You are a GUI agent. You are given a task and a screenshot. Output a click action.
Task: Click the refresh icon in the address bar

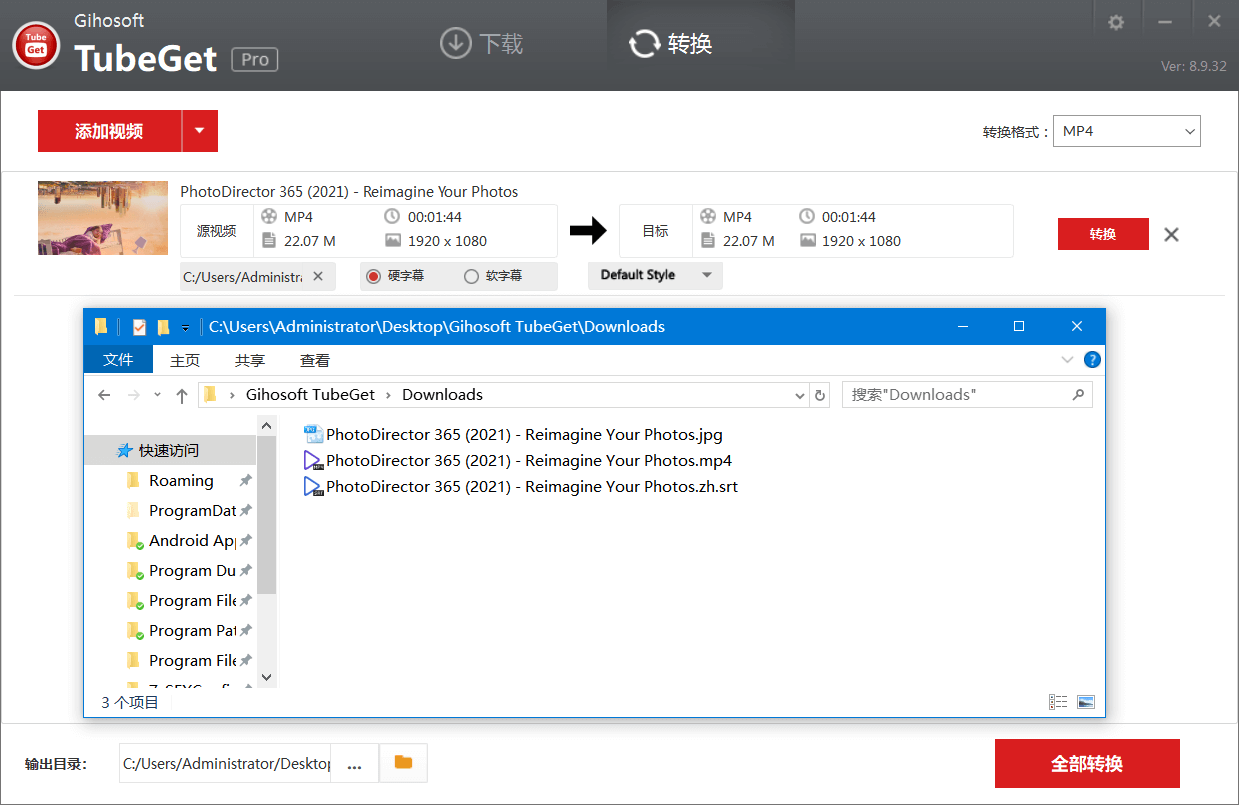[819, 394]
